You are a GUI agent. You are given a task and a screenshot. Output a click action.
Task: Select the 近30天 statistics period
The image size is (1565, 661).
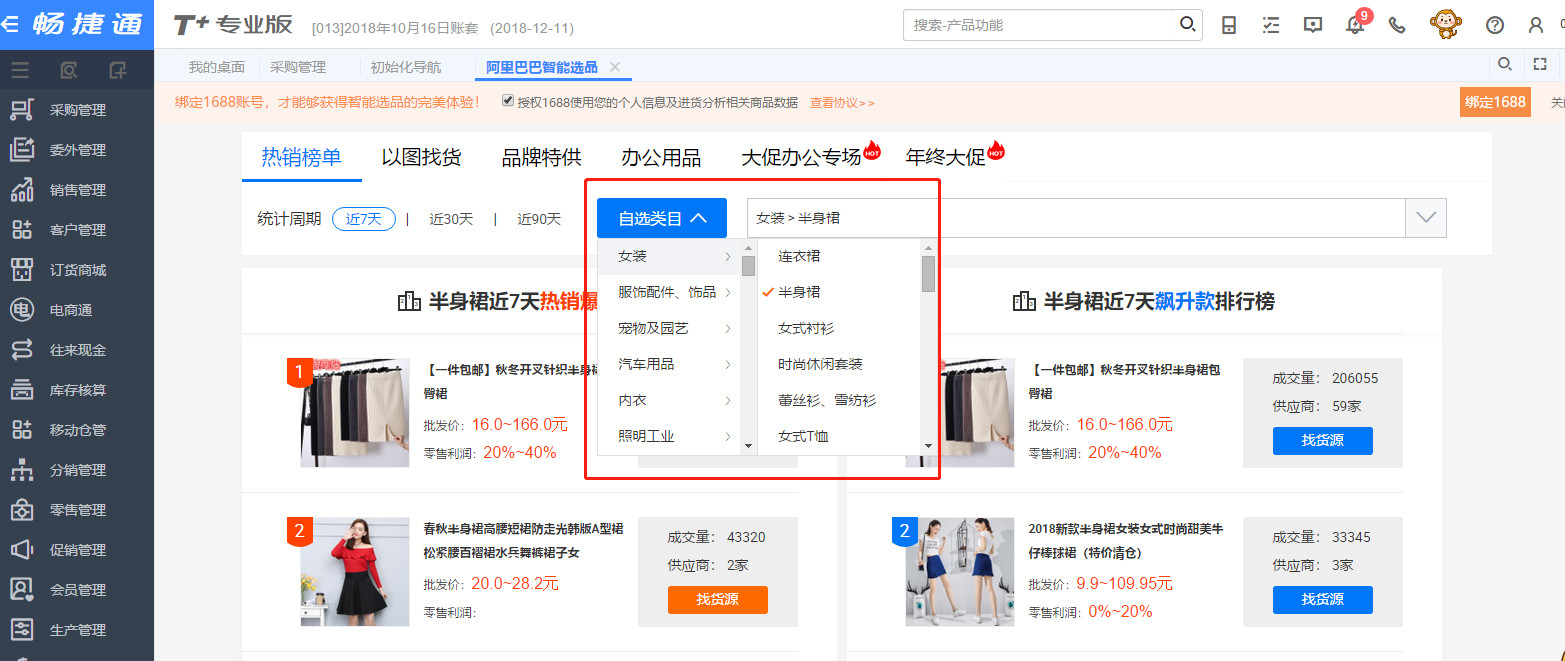tap(451, 219)
